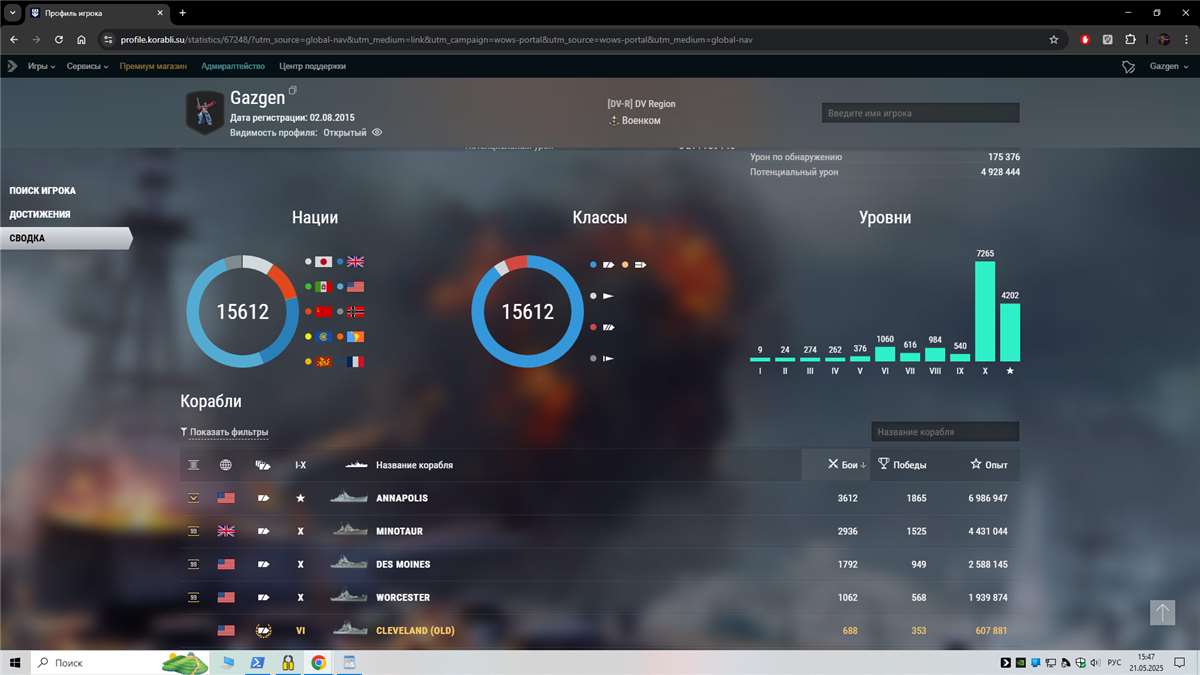The height and width of the screenshot is (675, 1200).
Task: Click the USA flag next to Annapolis row
Action: pos(226,497)
